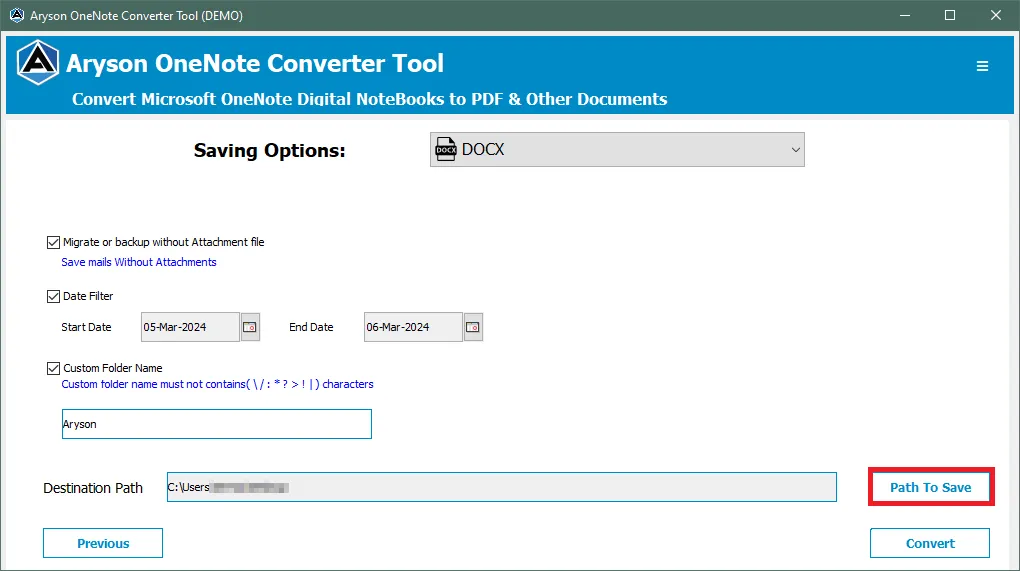1020x571 pixels.
Task: Maximize the Aryson converter window
Action: click(x=950, y=15)
